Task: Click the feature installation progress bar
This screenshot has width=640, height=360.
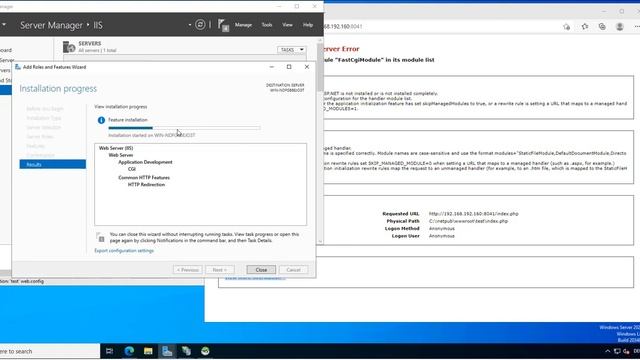Action: point(184,128)
